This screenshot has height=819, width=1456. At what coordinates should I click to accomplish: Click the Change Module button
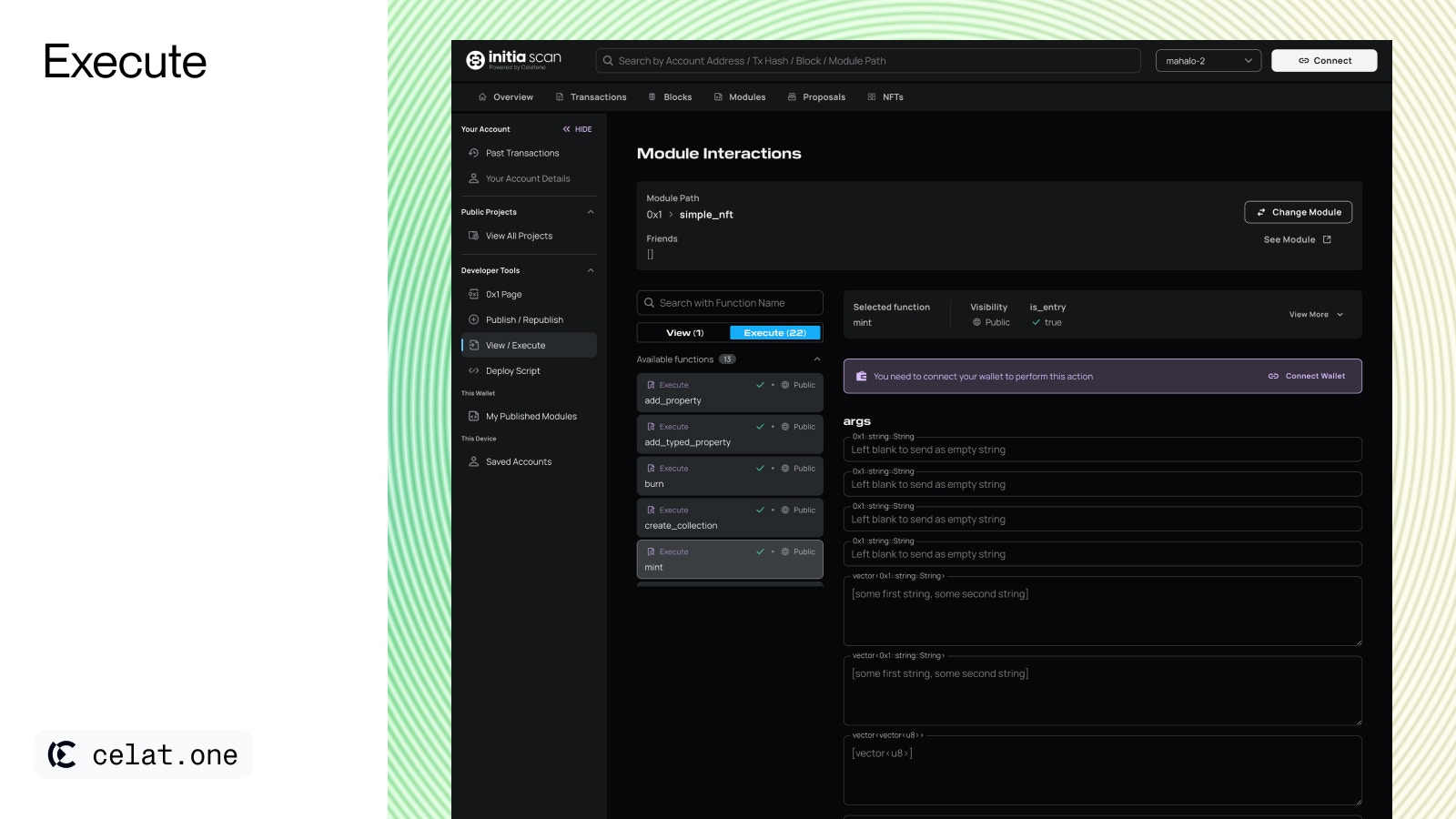(1298, 212)
